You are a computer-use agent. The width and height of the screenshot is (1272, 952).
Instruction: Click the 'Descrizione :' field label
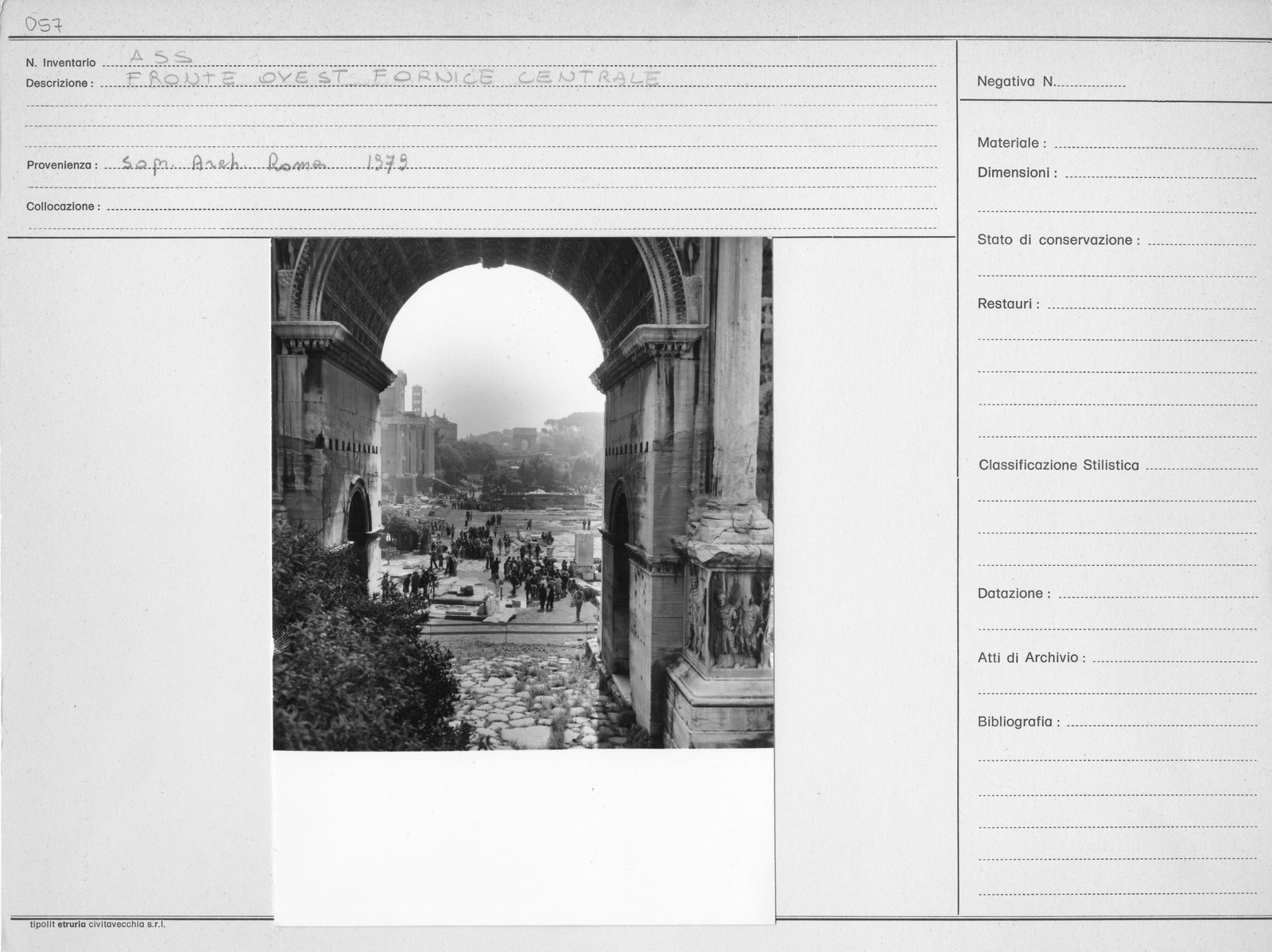[x=60, y=83]
